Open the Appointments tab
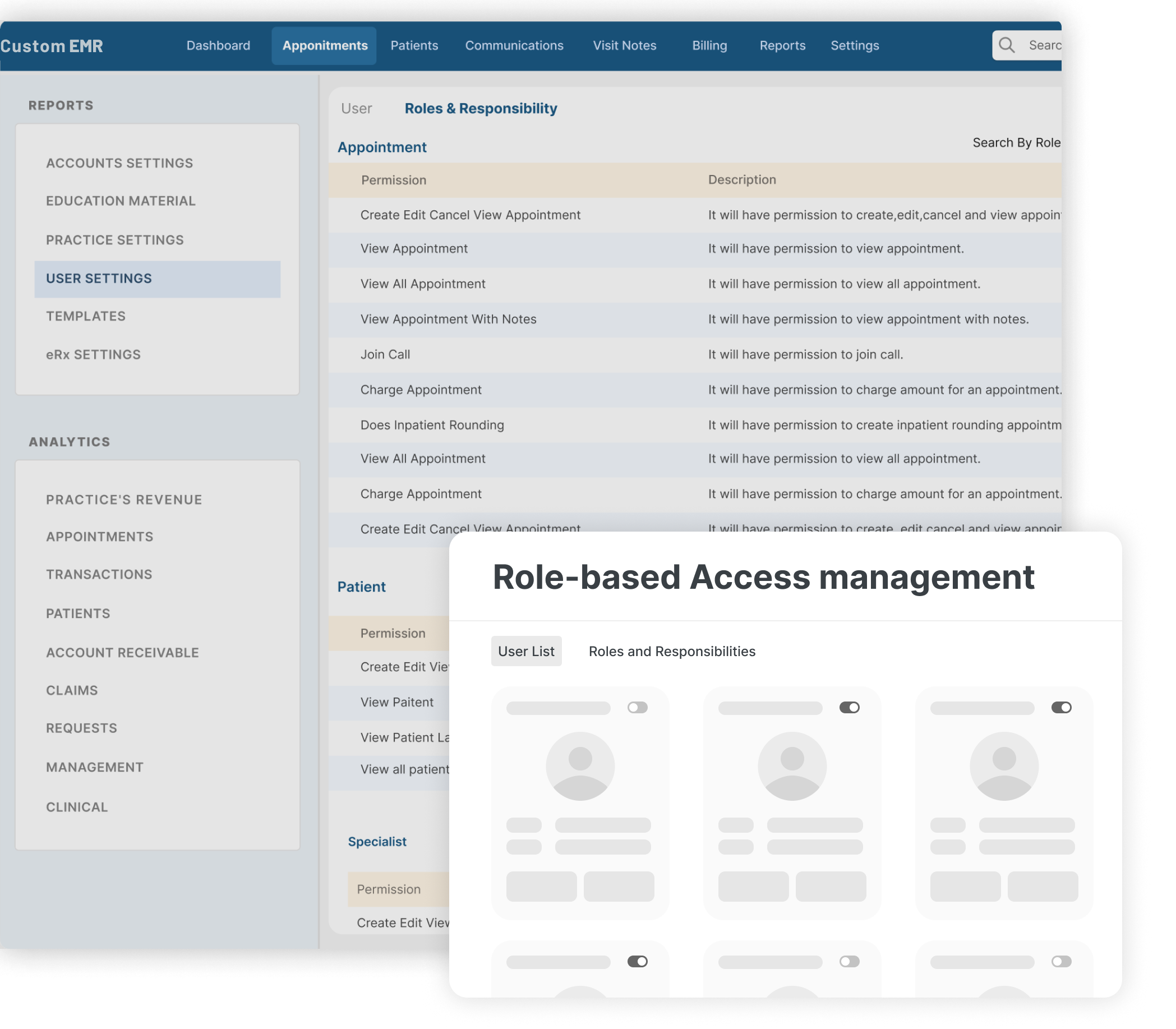The height and width of the screenshot is (1029, 1176). 325,45
